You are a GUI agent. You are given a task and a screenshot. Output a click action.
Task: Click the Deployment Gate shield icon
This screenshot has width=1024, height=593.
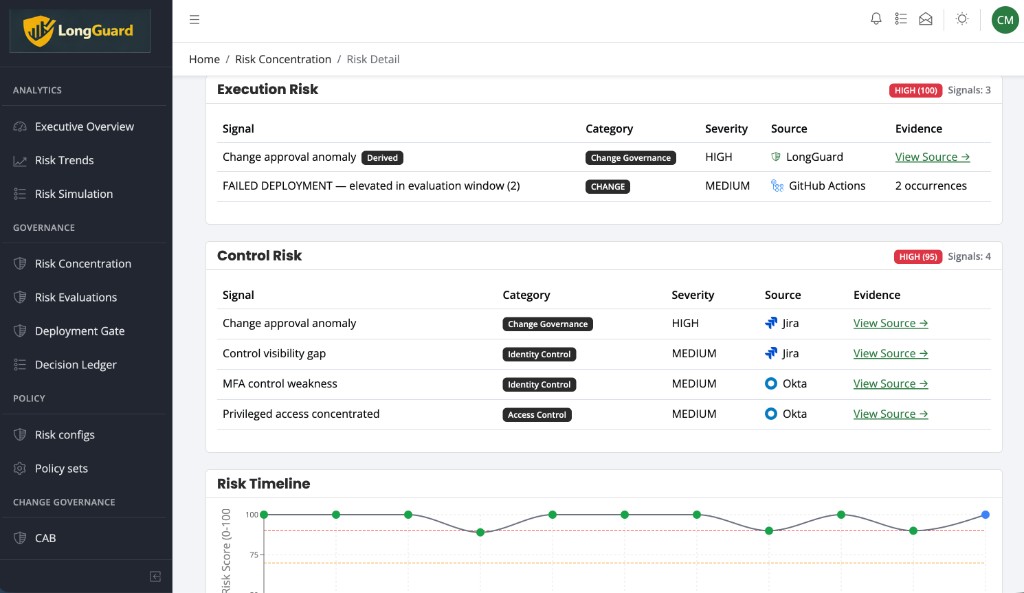coord(19,331)
